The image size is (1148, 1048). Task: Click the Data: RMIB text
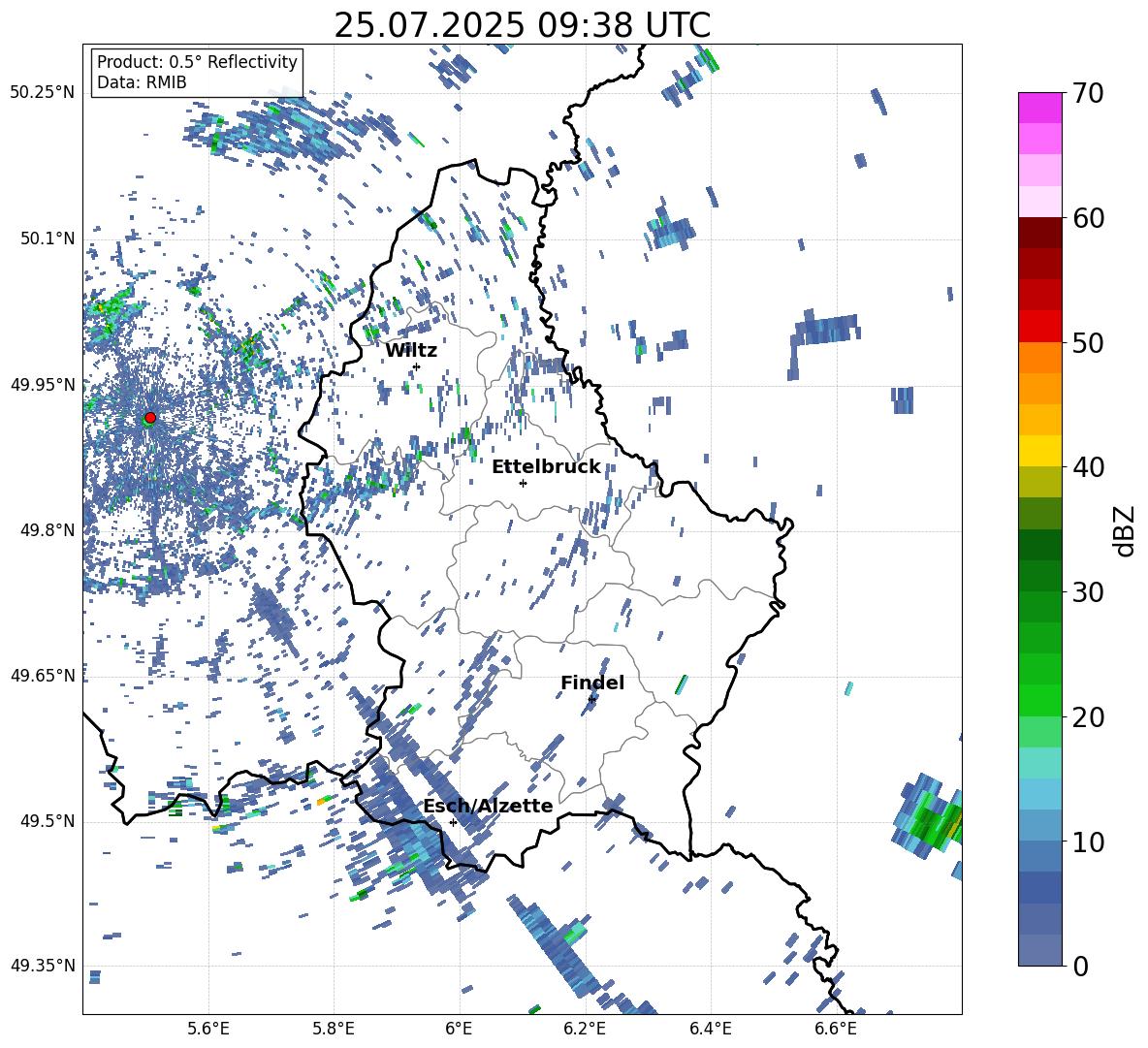coord(142,82)
